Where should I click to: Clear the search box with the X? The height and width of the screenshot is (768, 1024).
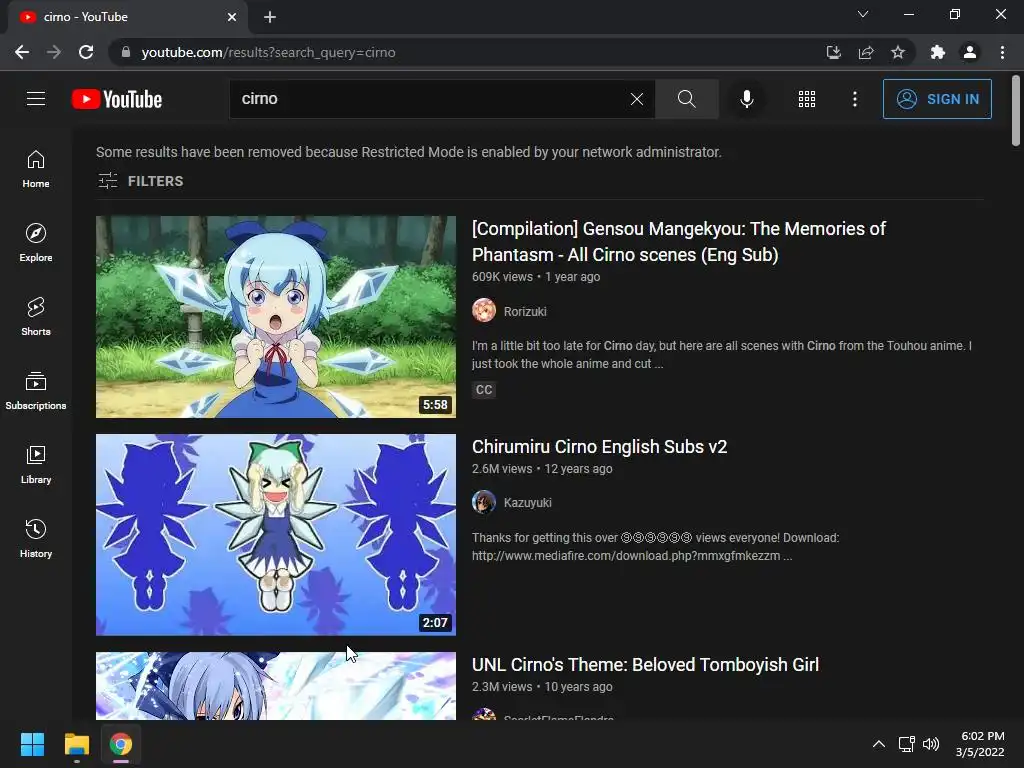click(637, 99)
